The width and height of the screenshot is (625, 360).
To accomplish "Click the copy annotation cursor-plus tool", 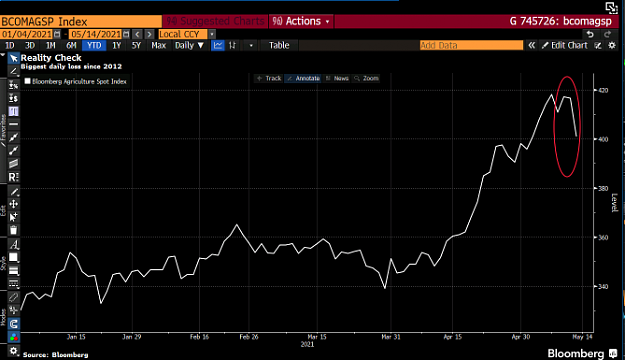I will coord(14,217).
